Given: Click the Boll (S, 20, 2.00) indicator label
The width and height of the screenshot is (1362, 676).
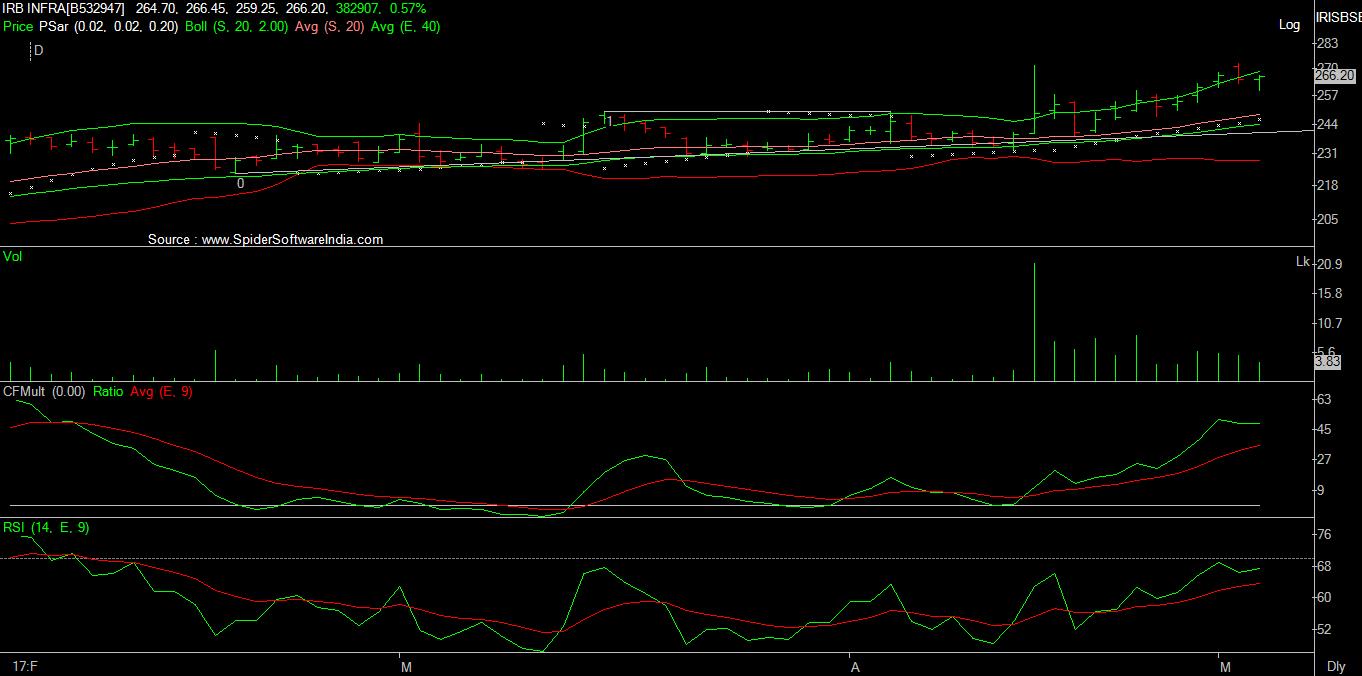Looking at the screenshot, I should point(237,26).
